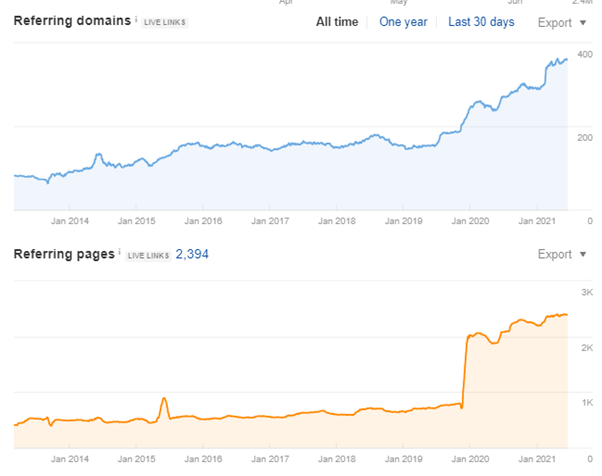Screen dimensions: 602x476
Task: Click the 200 axis value on domains chart
Action: [585, 138]
